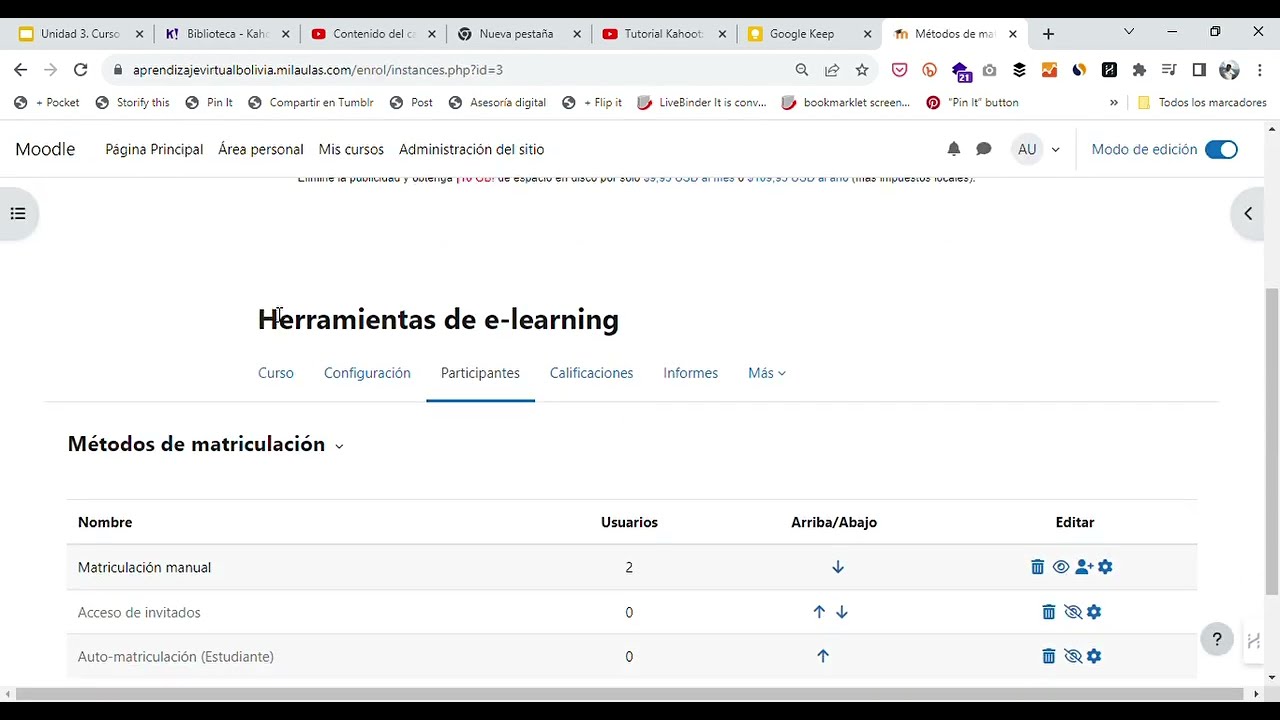Go to Área personal
Image resolution: width=1280 pixels, height=720 pixels.
[261, 149]
